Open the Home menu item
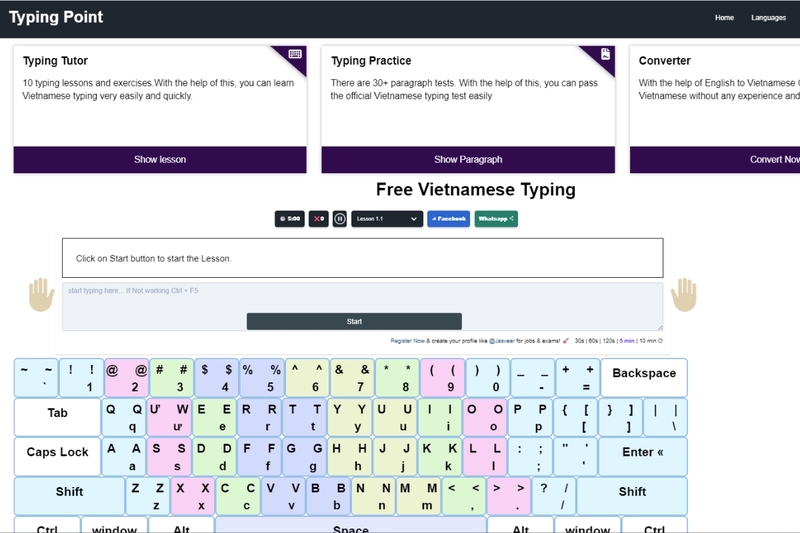The image size is (800, 533). (724, 17)
